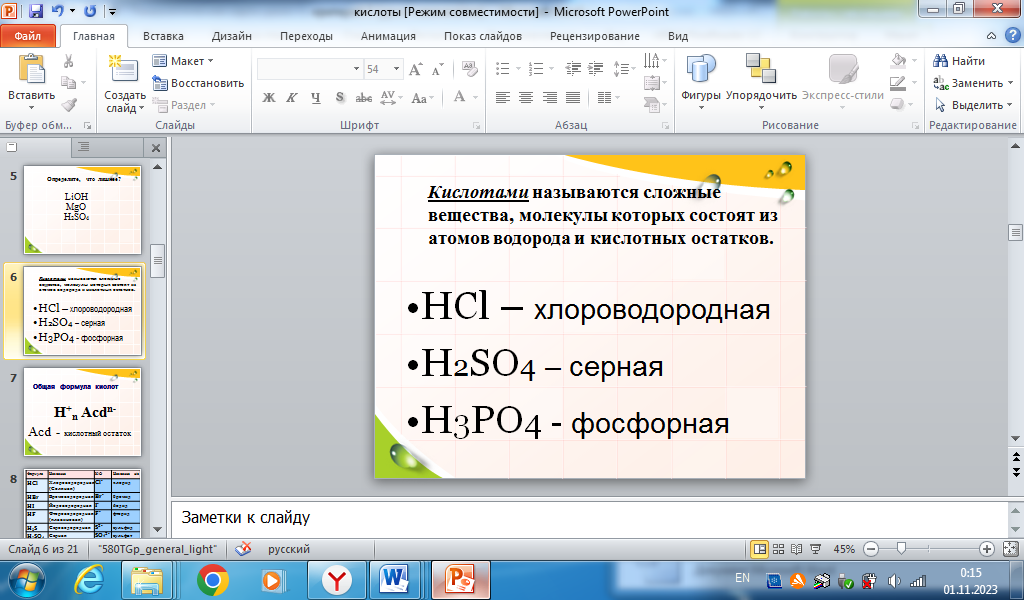This screenshot has height=600, width=1024.
Task: Click the Format Painter brush icon
Action: point(69,104)
